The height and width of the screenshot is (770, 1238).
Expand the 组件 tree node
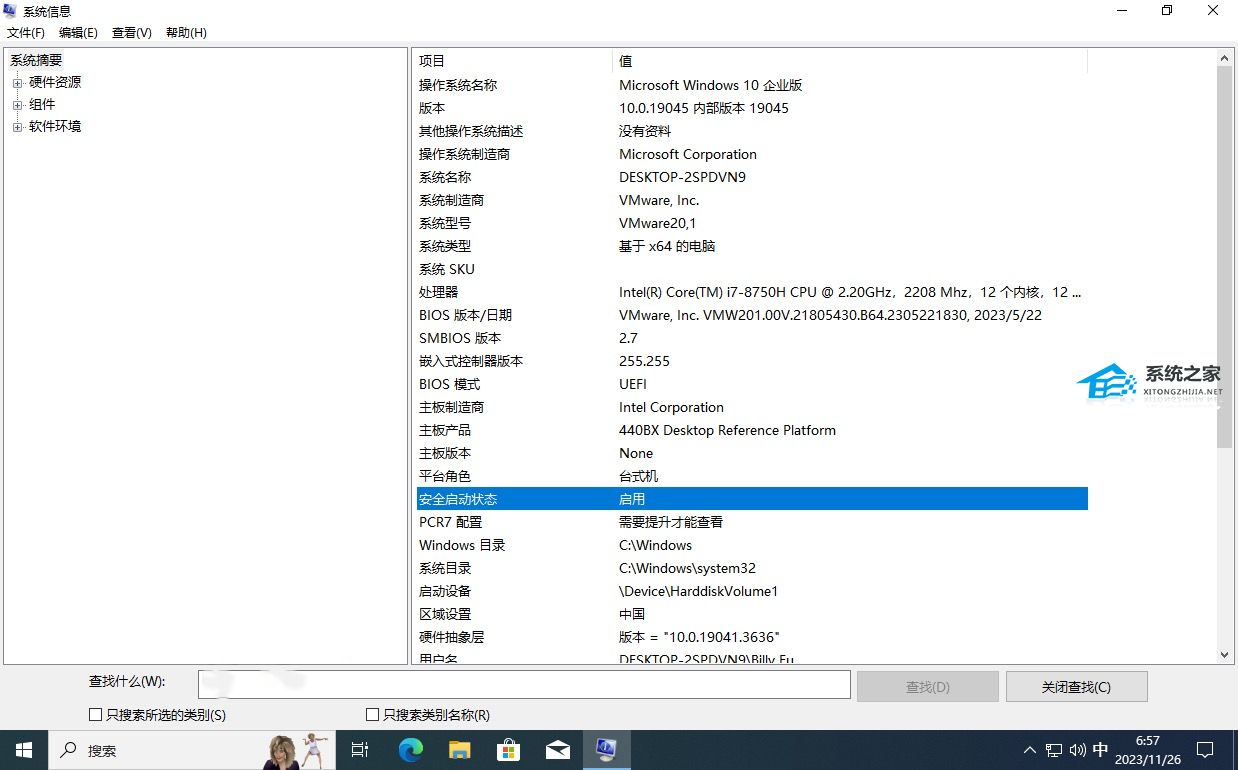point(17,105)
